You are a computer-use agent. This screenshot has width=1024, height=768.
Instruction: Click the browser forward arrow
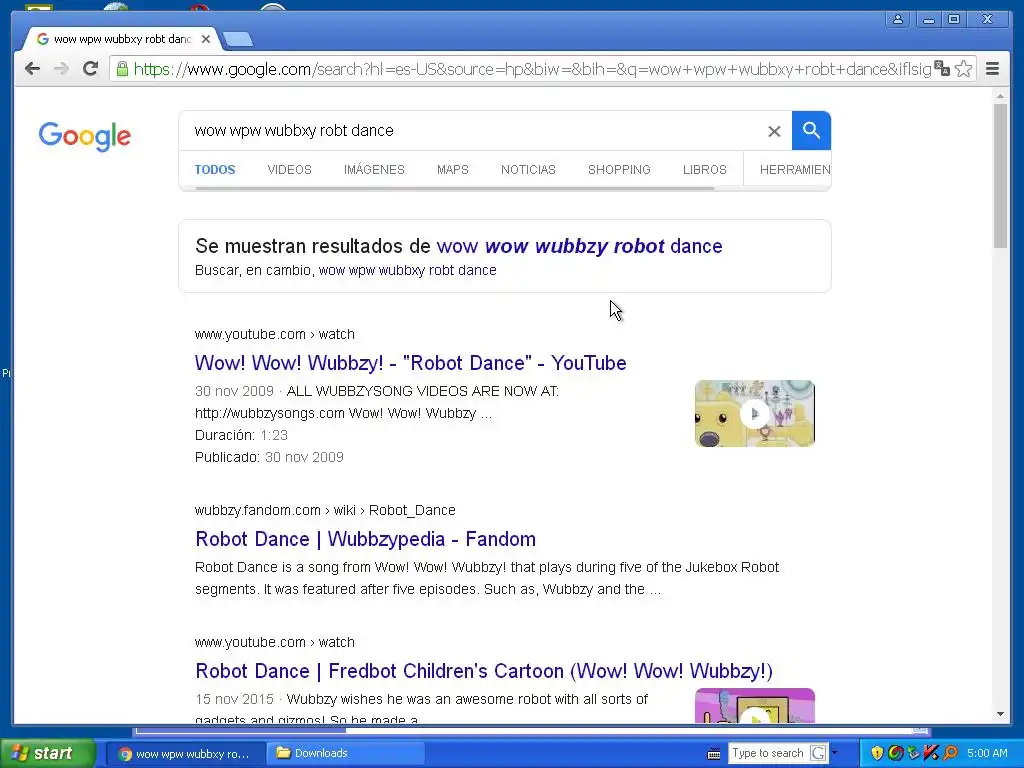61,69
